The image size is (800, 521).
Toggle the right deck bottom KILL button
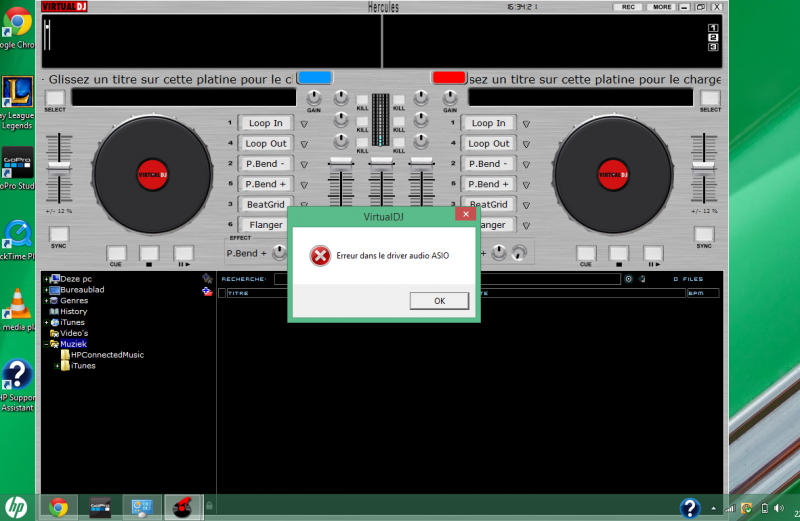point(399,142)
